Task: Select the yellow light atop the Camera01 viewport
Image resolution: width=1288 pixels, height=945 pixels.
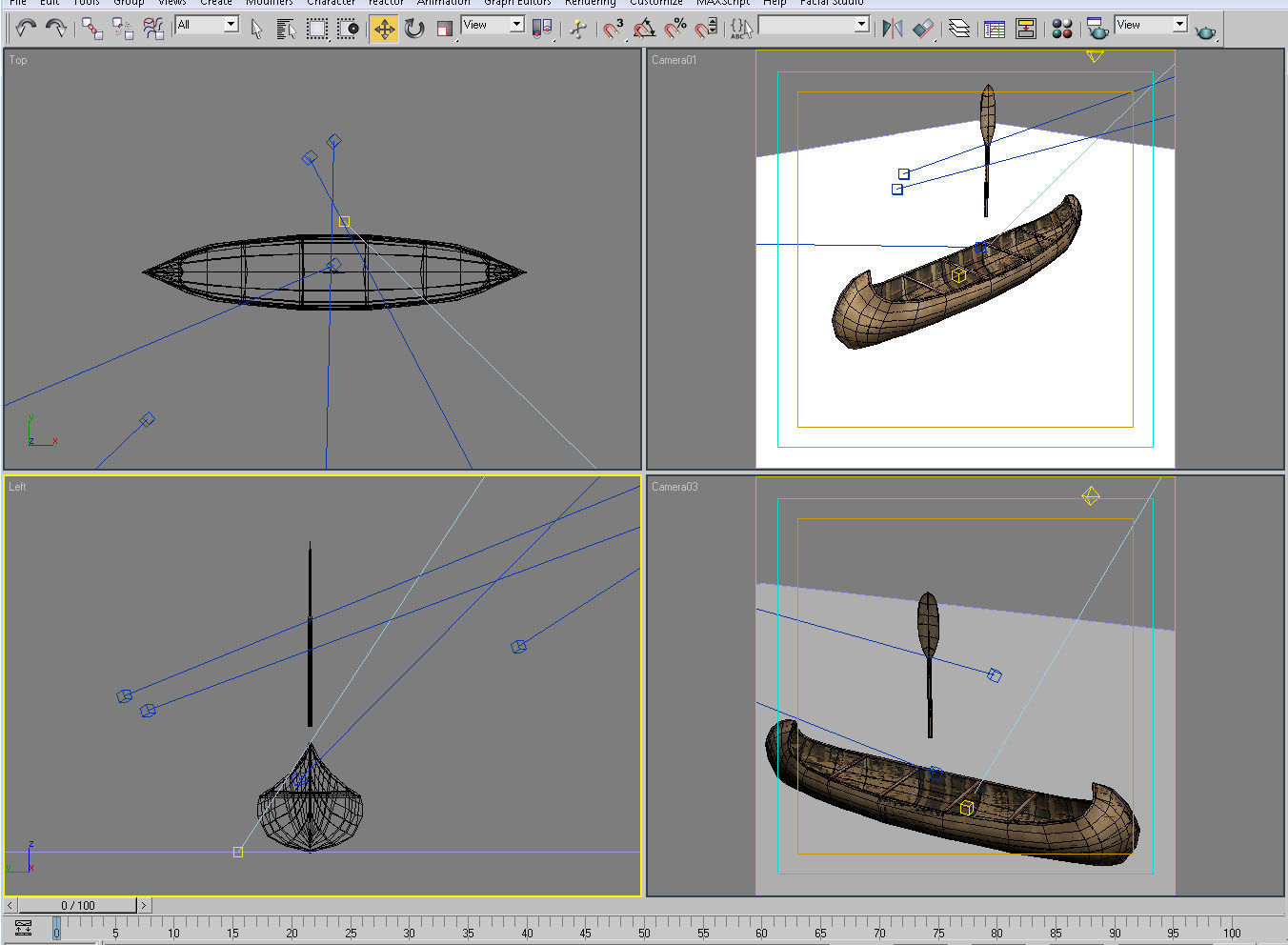Action: (x=1095, y=56)
